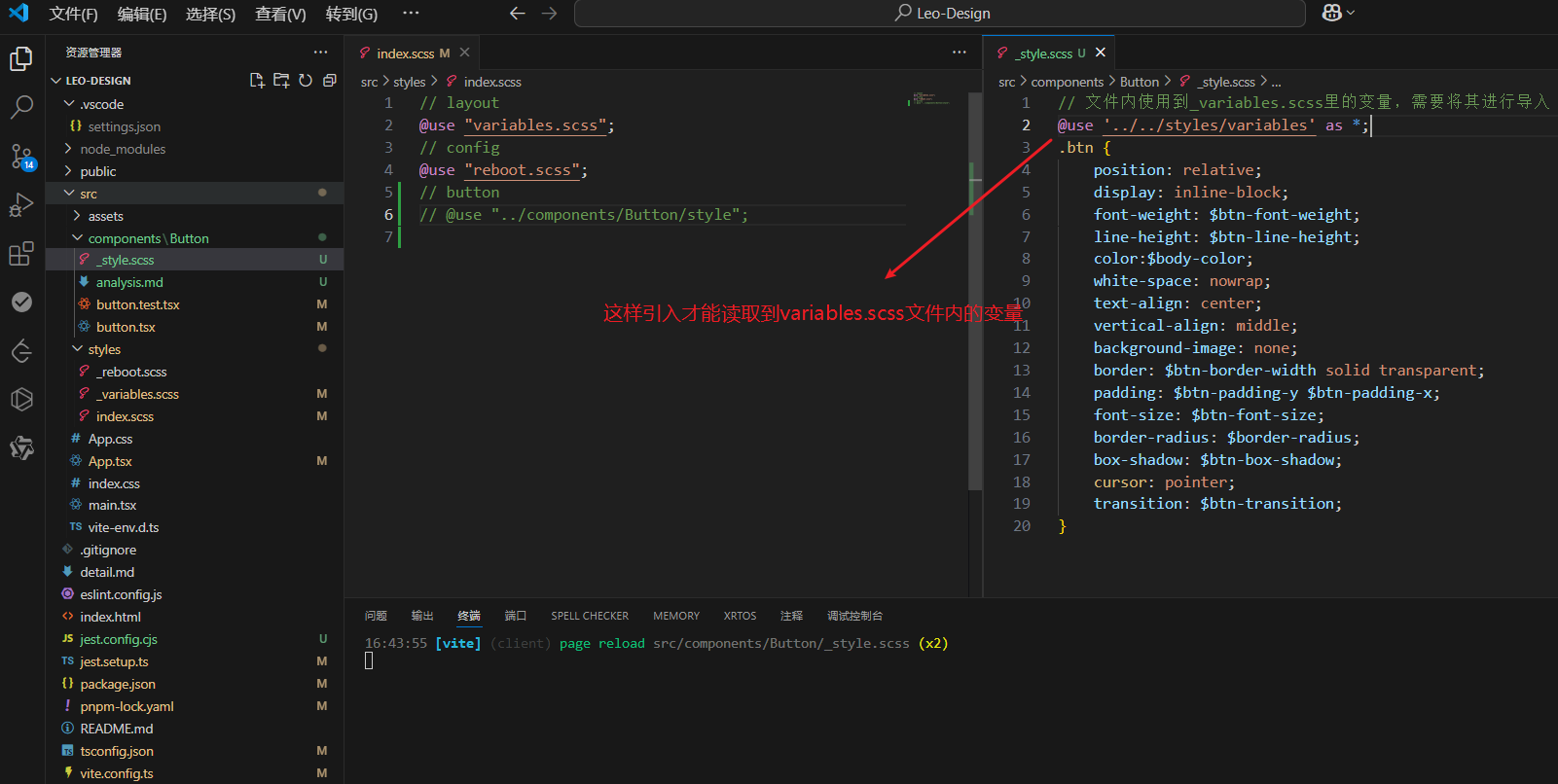1558x784 pixels.
Task: Open the bottom-most activity bar extension icon
Action: pos(21,448)
